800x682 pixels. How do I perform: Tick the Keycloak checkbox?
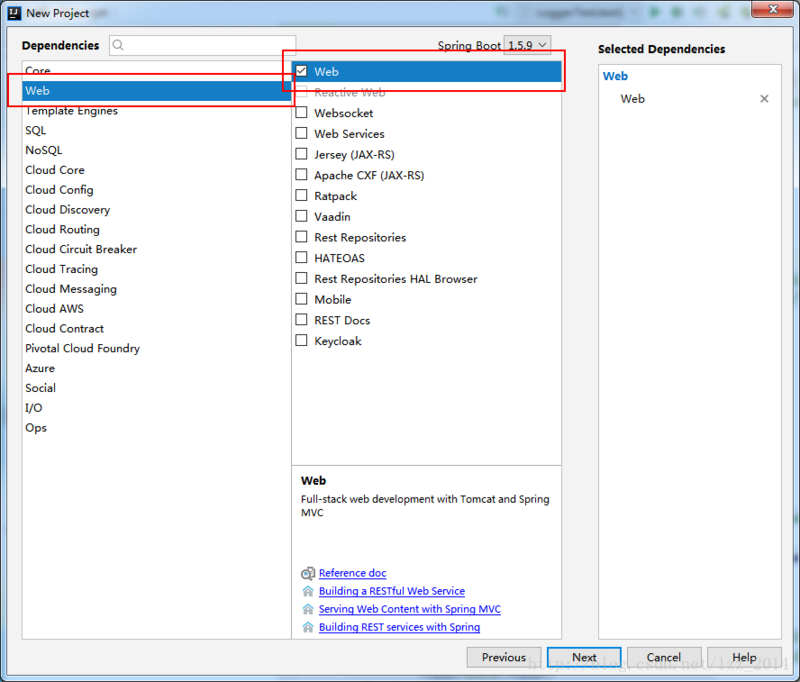[x=302, y=341]
